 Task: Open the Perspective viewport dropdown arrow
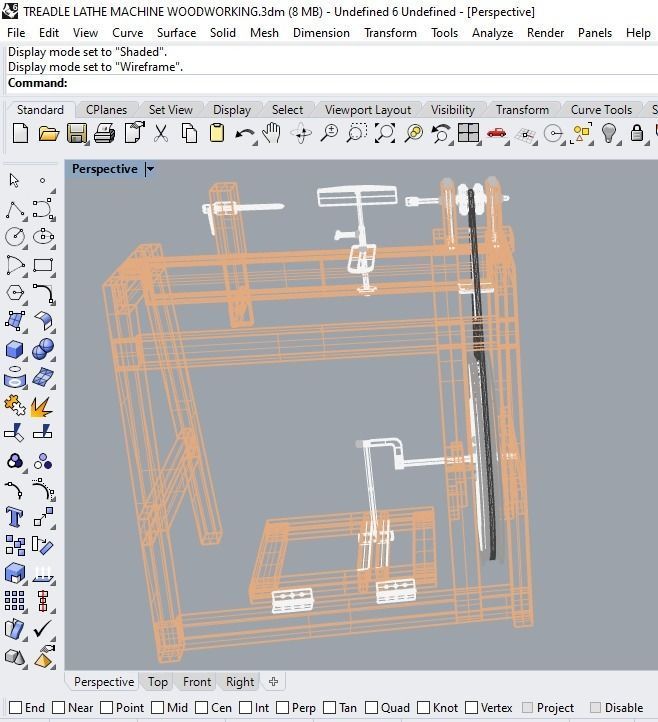150,169
